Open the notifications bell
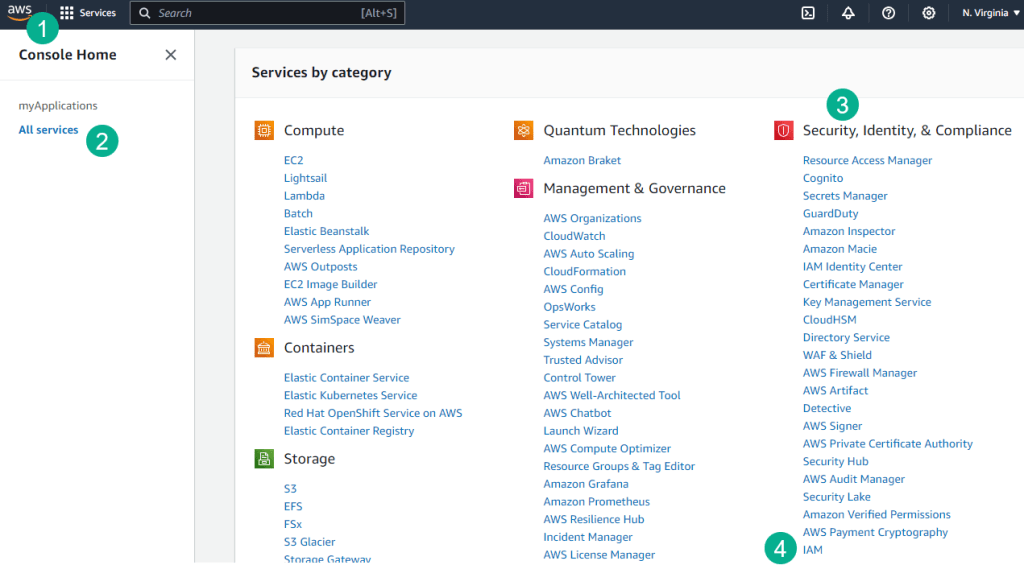This screenshot has height=565, width=1024. (848, 13)
